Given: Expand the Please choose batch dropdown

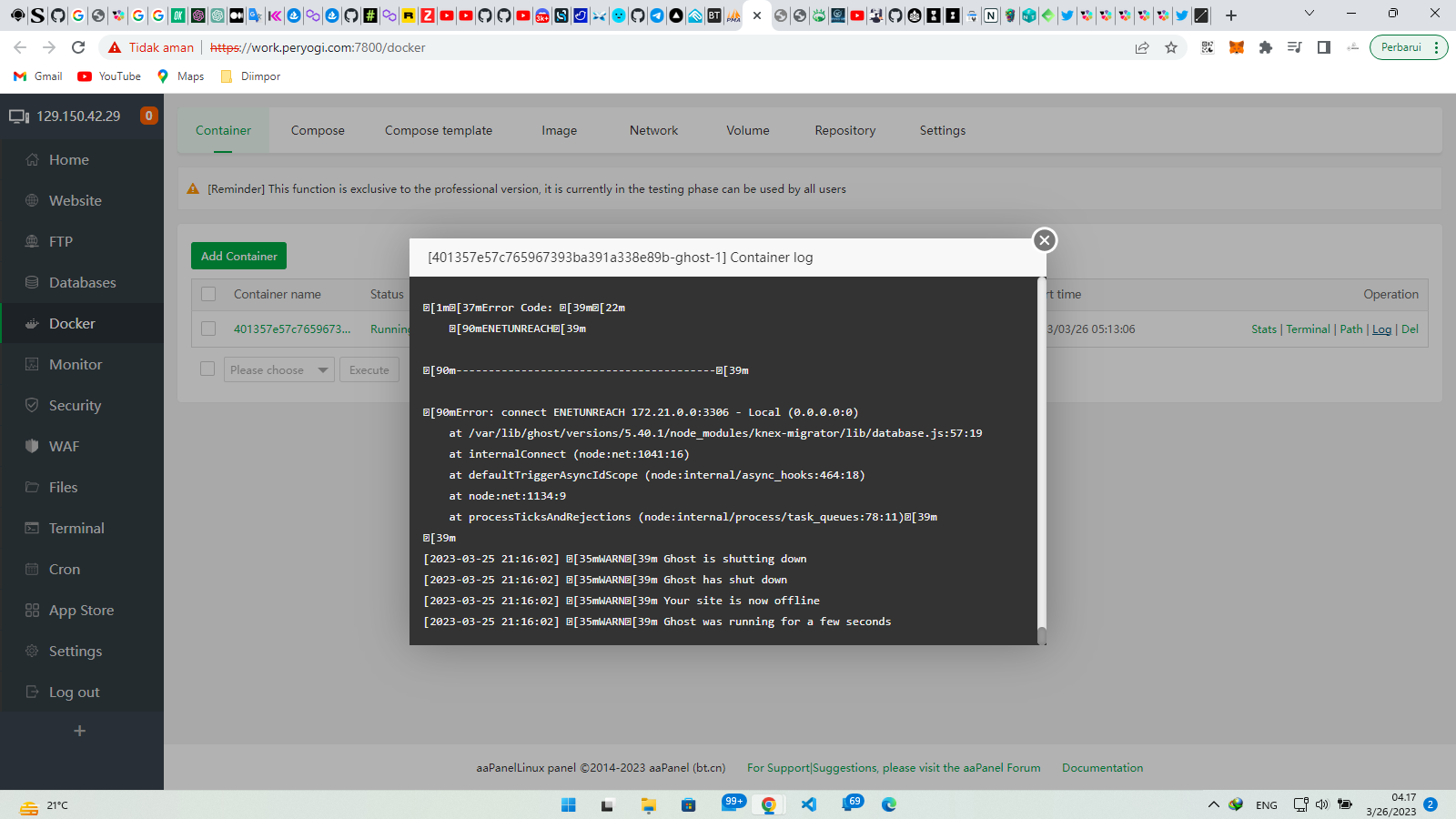Looking at the screenshot, I should coord(278,370).
